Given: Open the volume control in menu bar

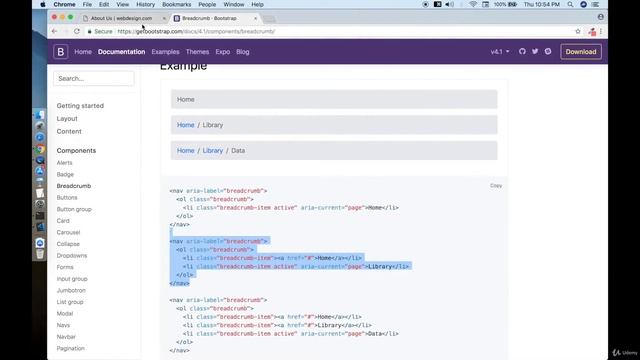Looking at the screenshot, I should click(x=449, y=4).
